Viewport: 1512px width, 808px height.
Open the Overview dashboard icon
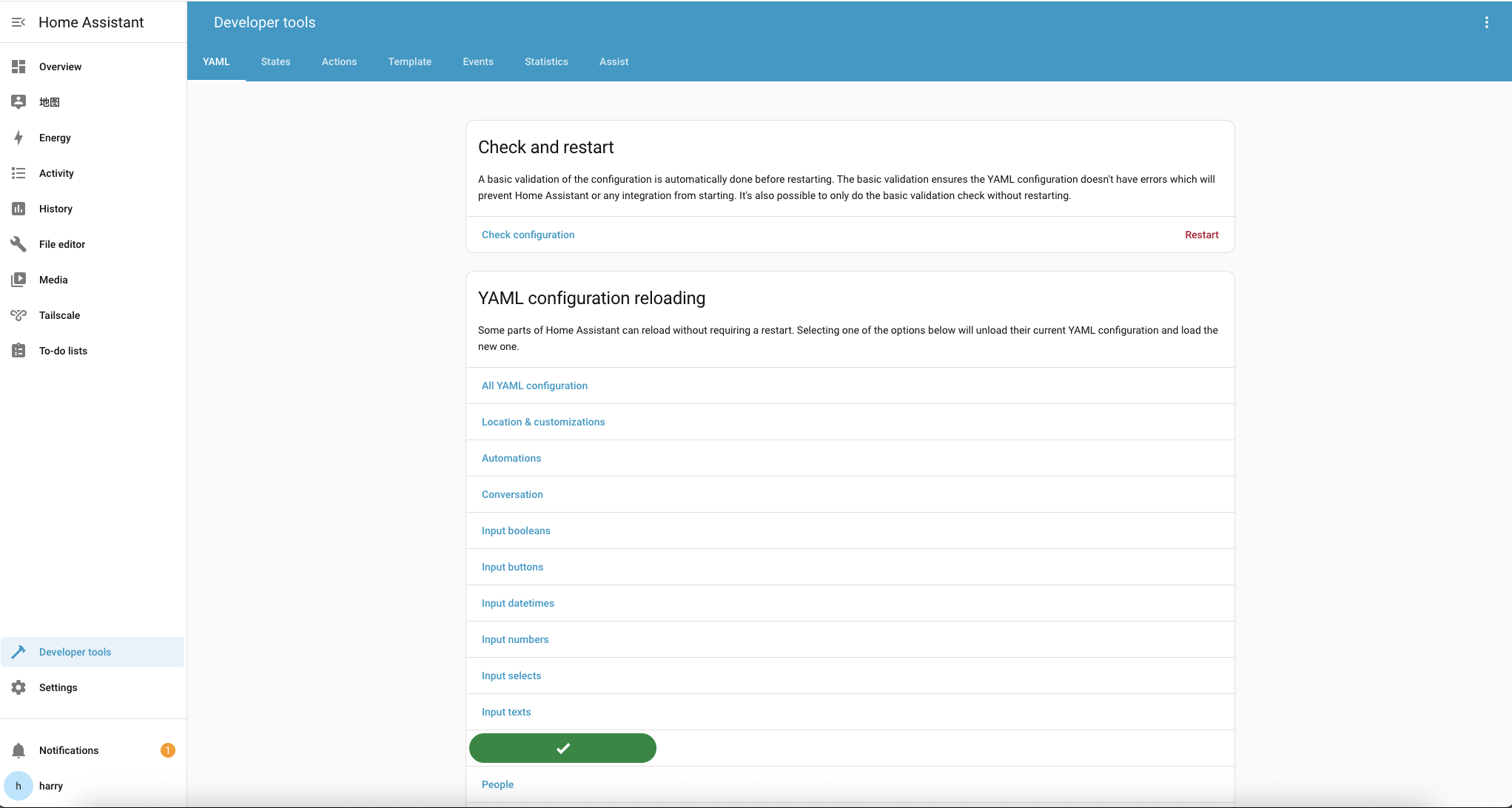point(19,67)
